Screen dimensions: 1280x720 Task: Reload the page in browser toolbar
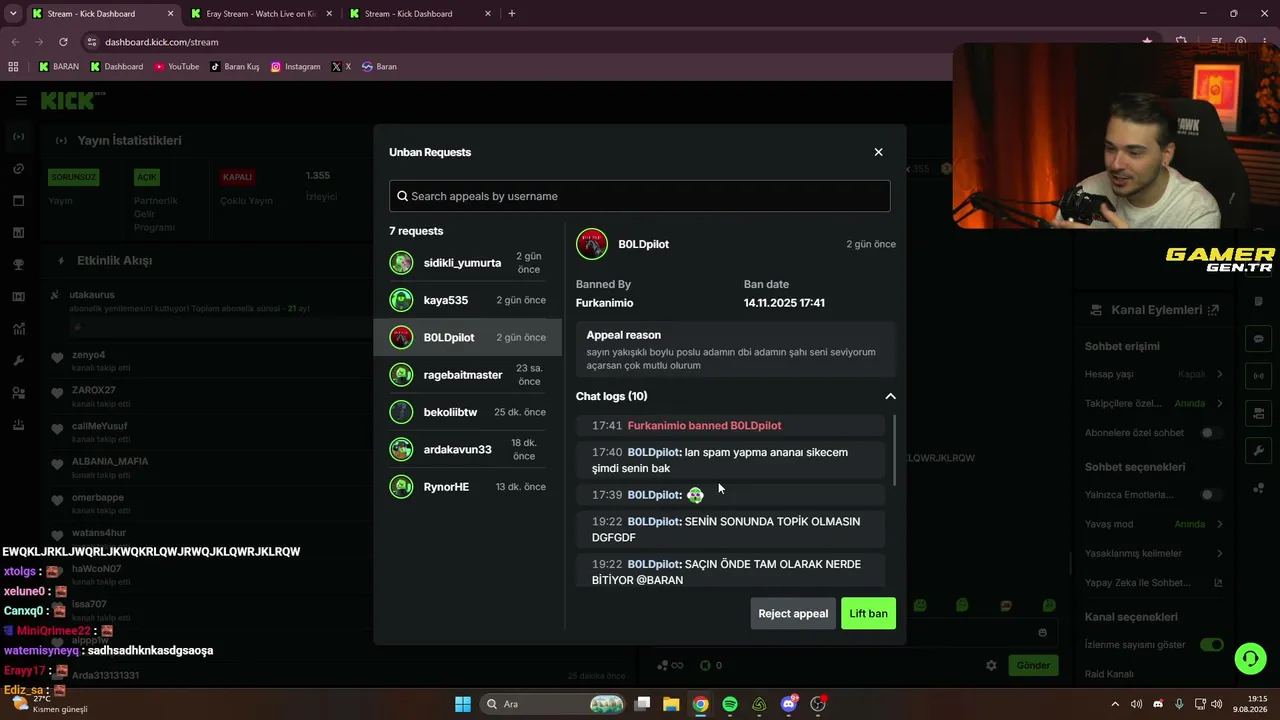(x=63, y=42)
